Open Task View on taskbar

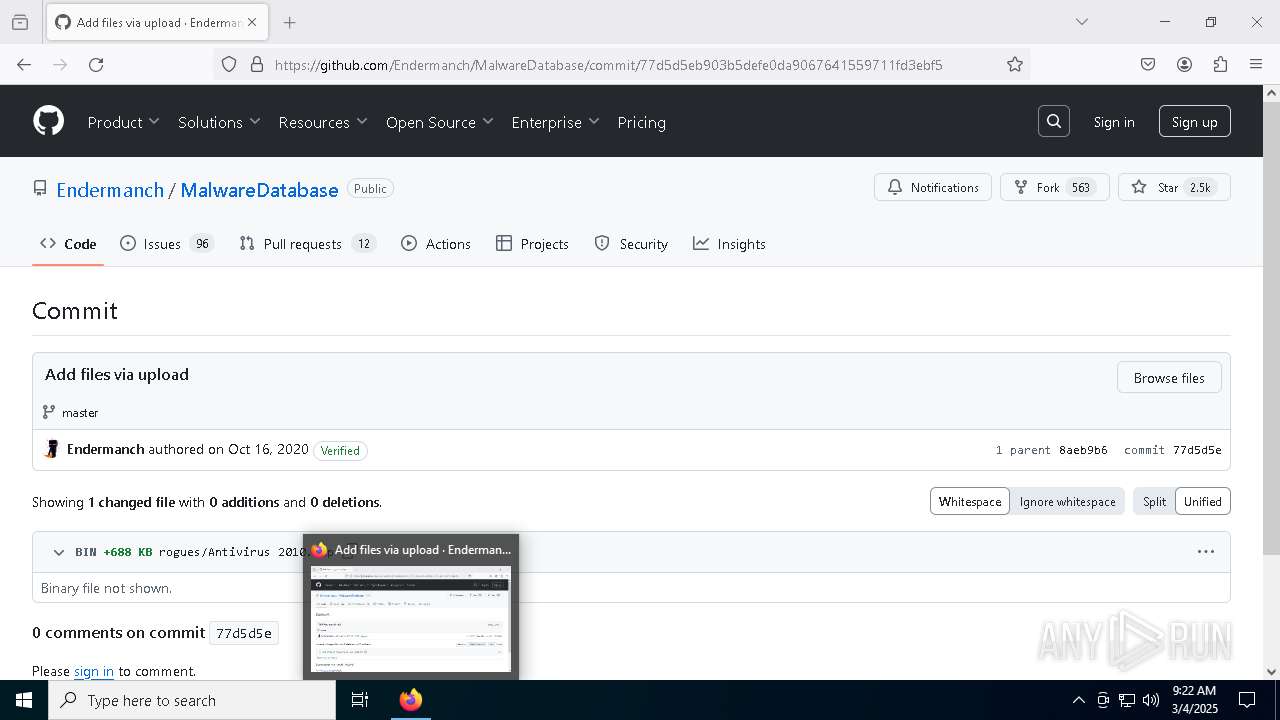tap(360, 700)
